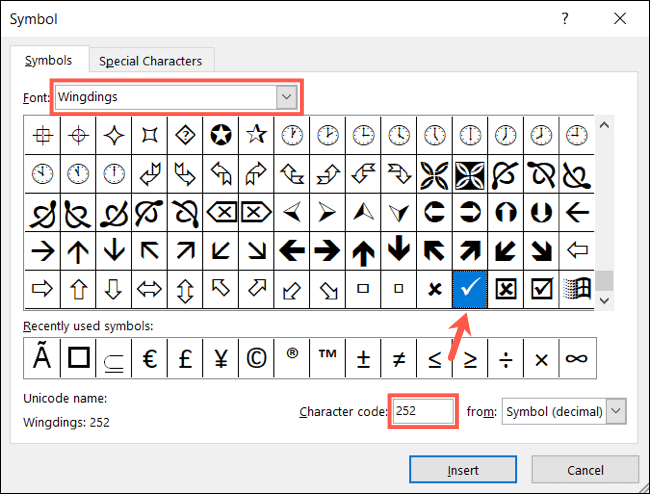The width and height of the screenshot is (650, 494).
Task: Choose the thick black up arrow symbol
Action: click(363, 251)
